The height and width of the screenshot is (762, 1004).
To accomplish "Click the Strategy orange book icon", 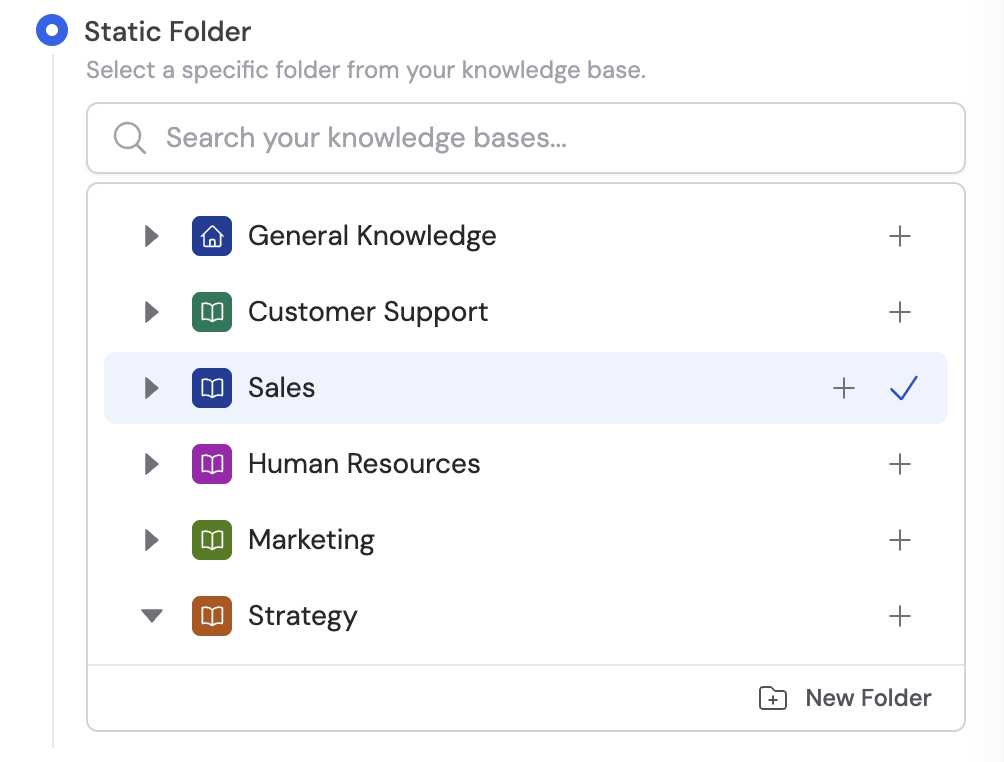I will click(x=211, y=616).
